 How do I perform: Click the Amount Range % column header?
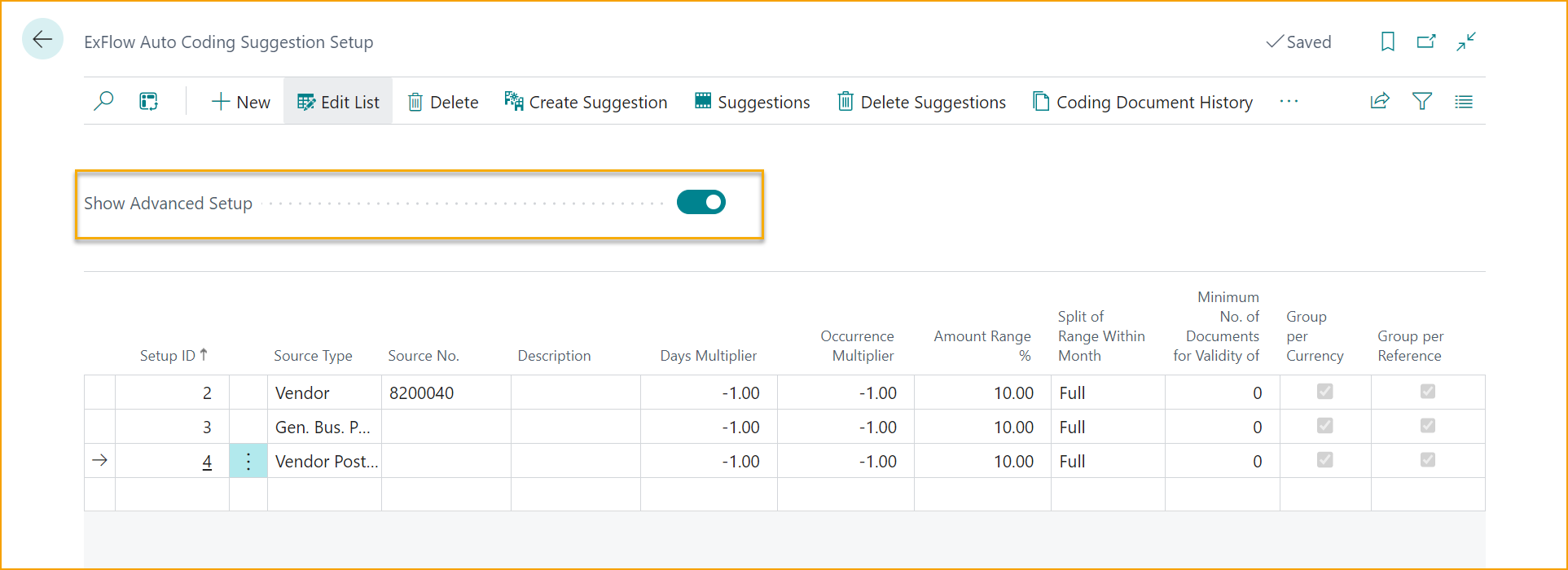[x=982, y=346]
